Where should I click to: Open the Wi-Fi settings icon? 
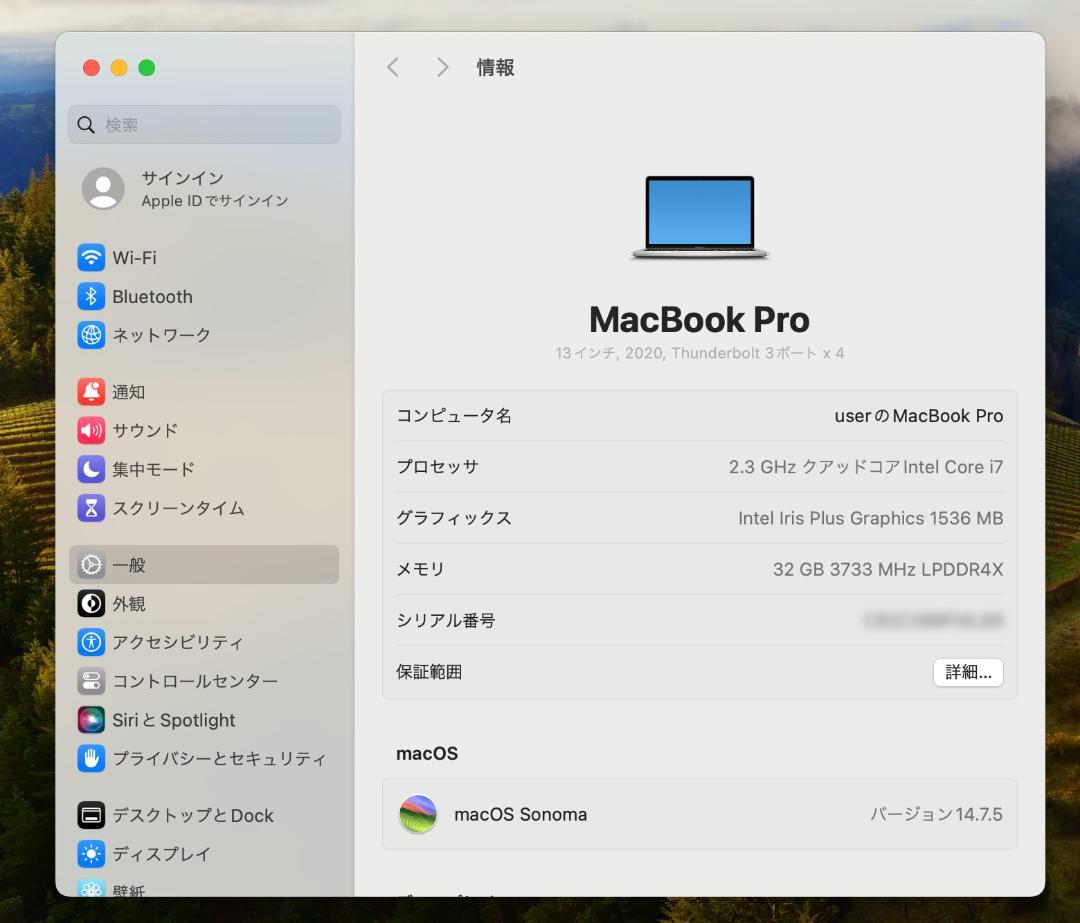91,258
